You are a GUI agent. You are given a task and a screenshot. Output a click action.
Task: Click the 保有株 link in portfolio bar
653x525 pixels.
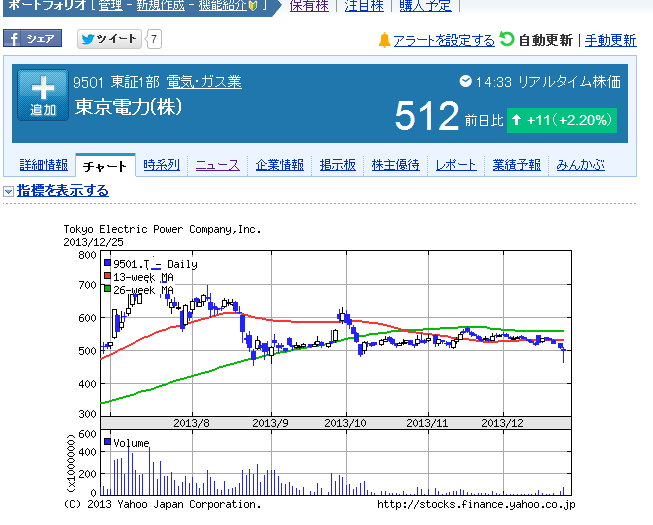307,6
